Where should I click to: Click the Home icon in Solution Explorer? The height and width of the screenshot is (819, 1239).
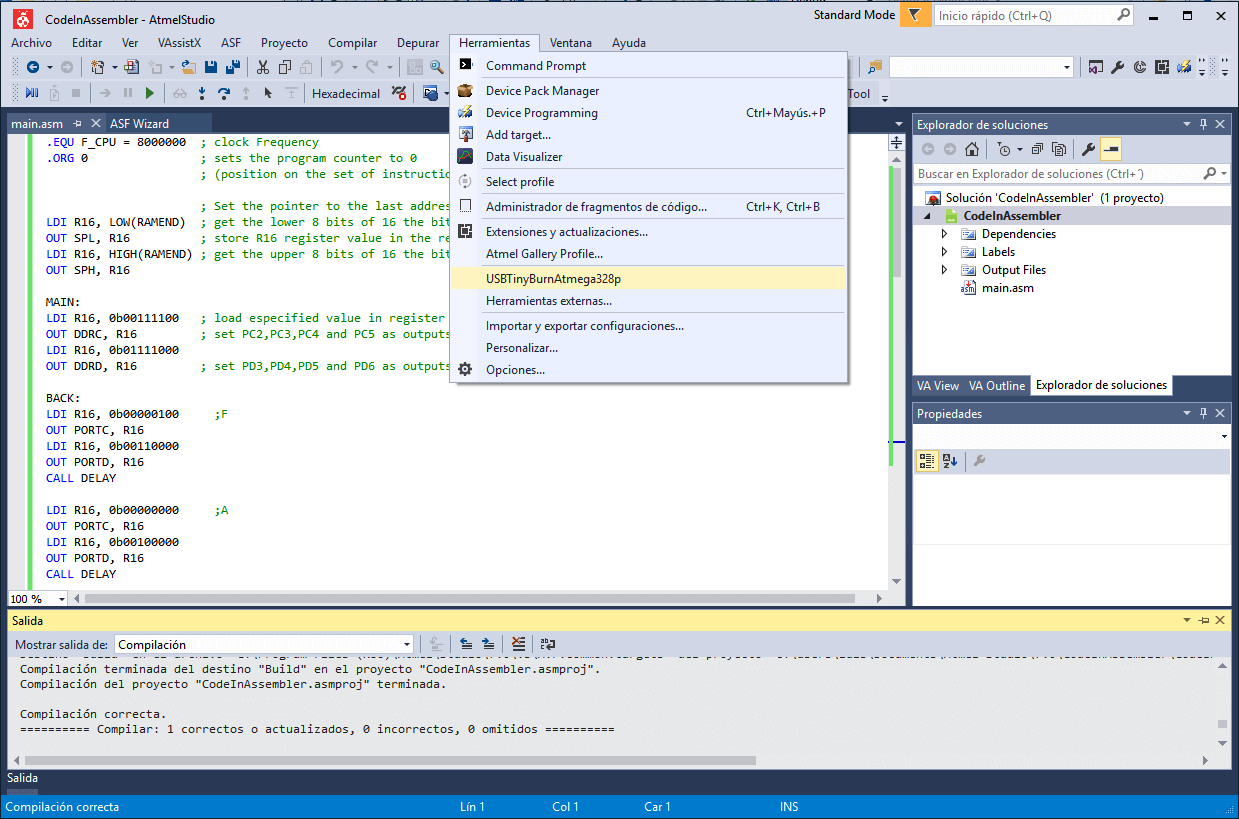pos(972,150)
